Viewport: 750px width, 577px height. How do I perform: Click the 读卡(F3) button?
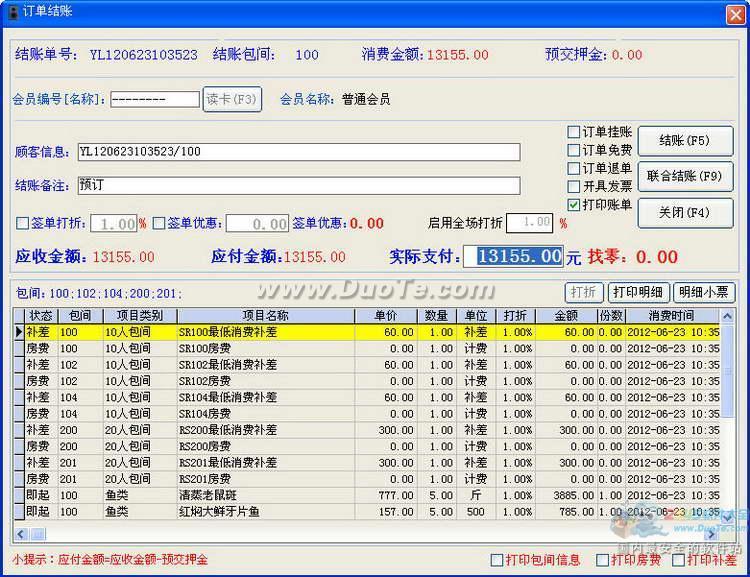(x=232, y=99)
